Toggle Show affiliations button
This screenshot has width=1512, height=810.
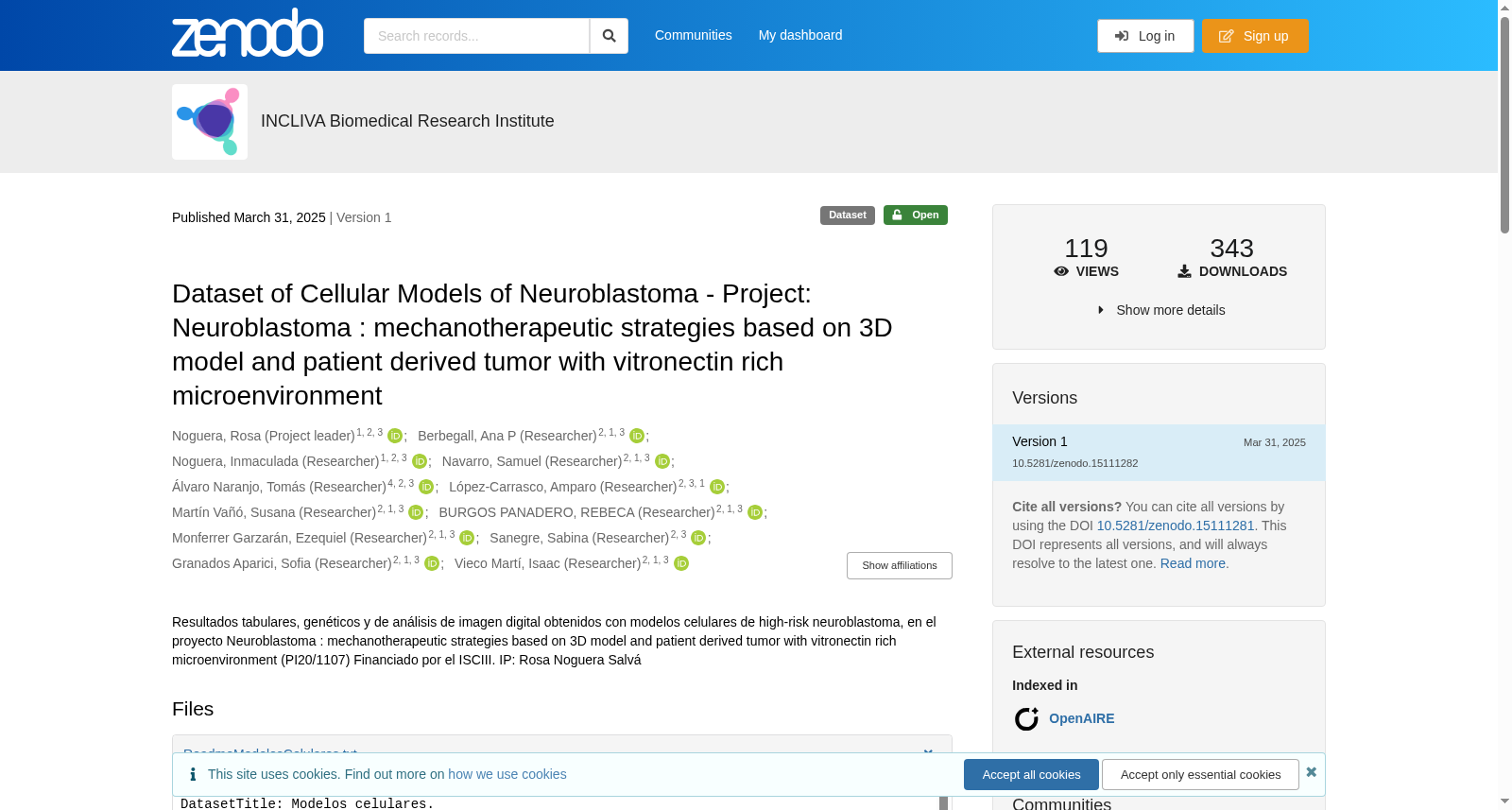pyautogui.click(x=900, y=565)
